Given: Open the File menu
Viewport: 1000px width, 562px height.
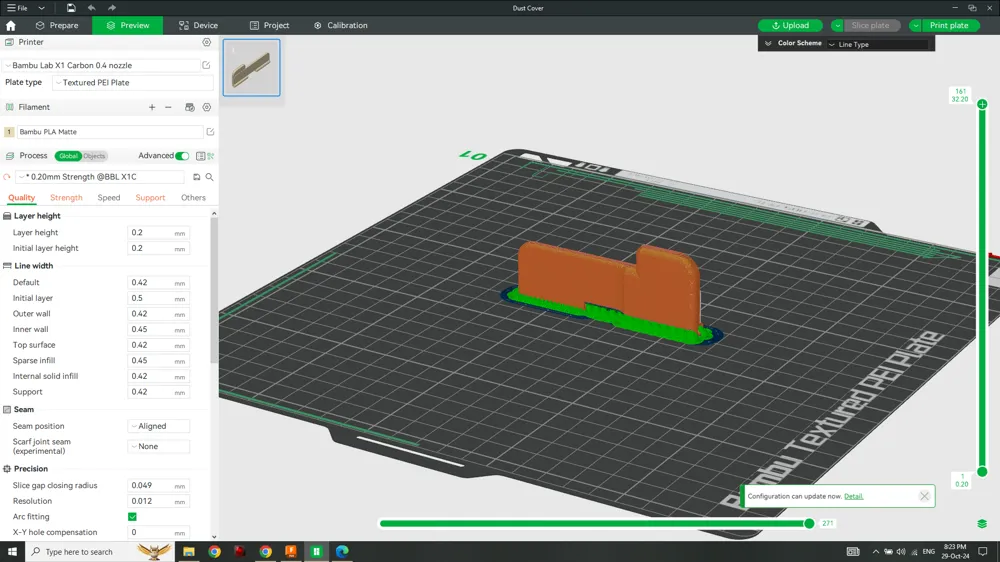Looking at the screenshot, I should click(x=17, y=8).
